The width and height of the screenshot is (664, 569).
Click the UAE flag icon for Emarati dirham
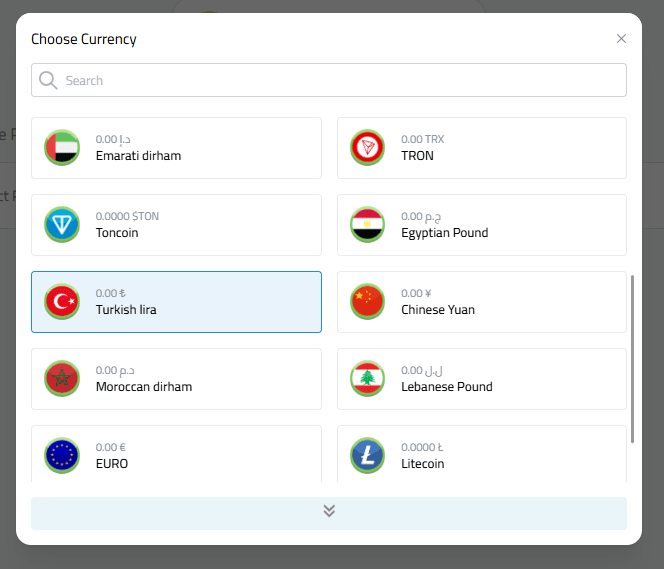62,147
